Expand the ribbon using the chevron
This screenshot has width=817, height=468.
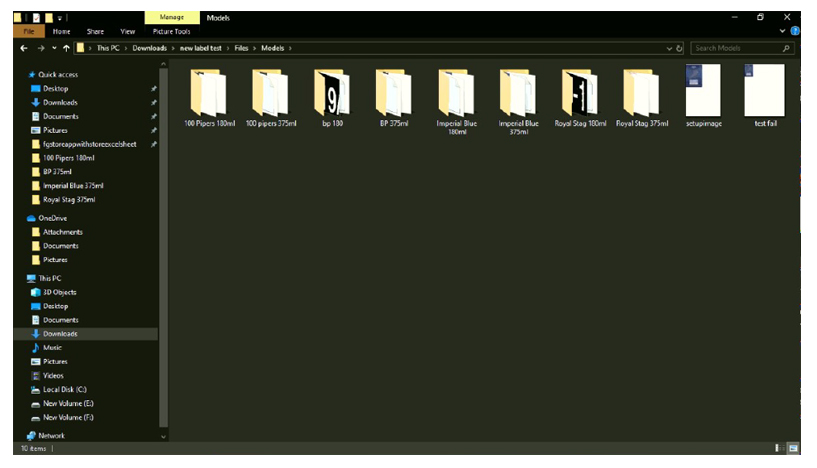point(783,31)
